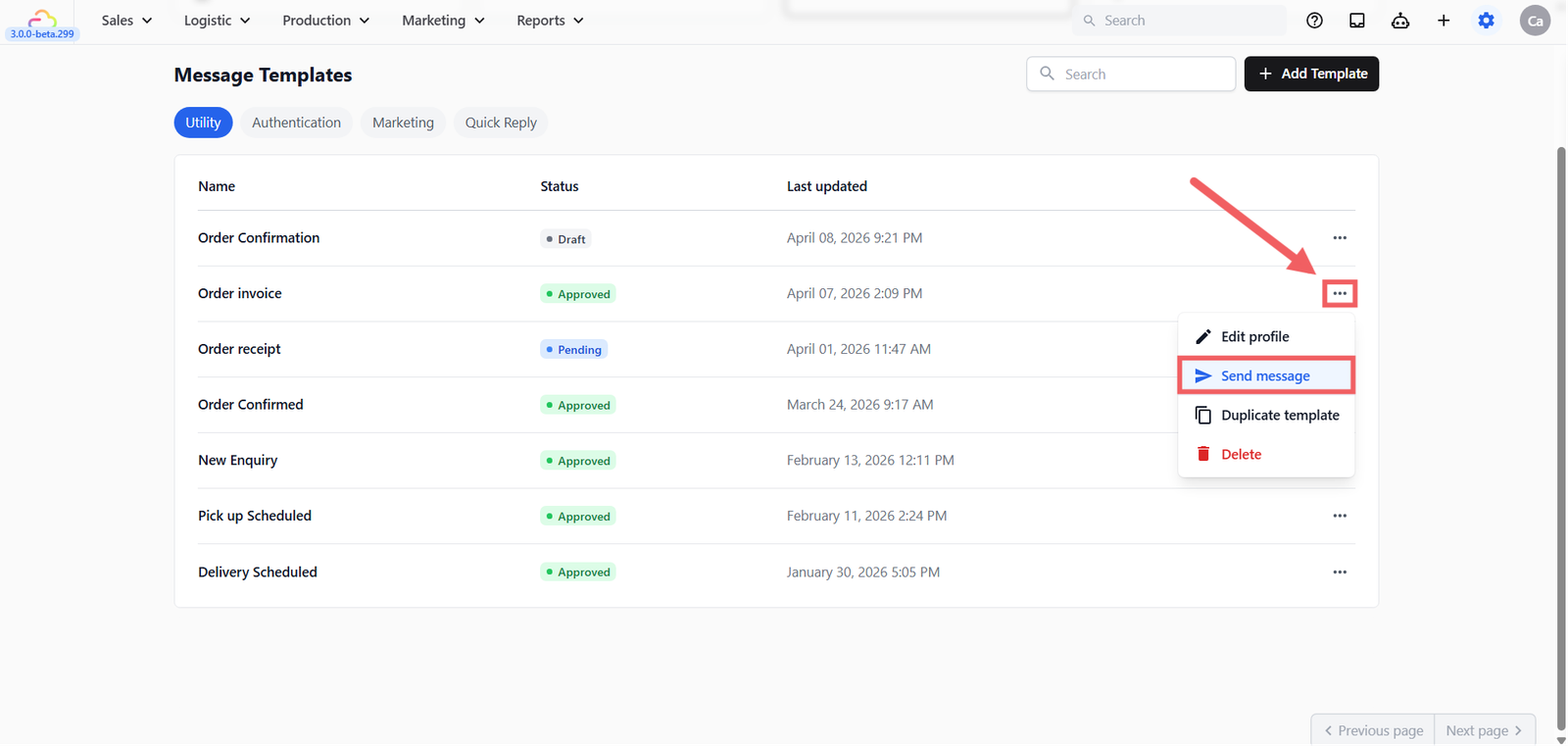
Task: Click the inbox tray icon in header
Action: click(x=1357, y=21)
